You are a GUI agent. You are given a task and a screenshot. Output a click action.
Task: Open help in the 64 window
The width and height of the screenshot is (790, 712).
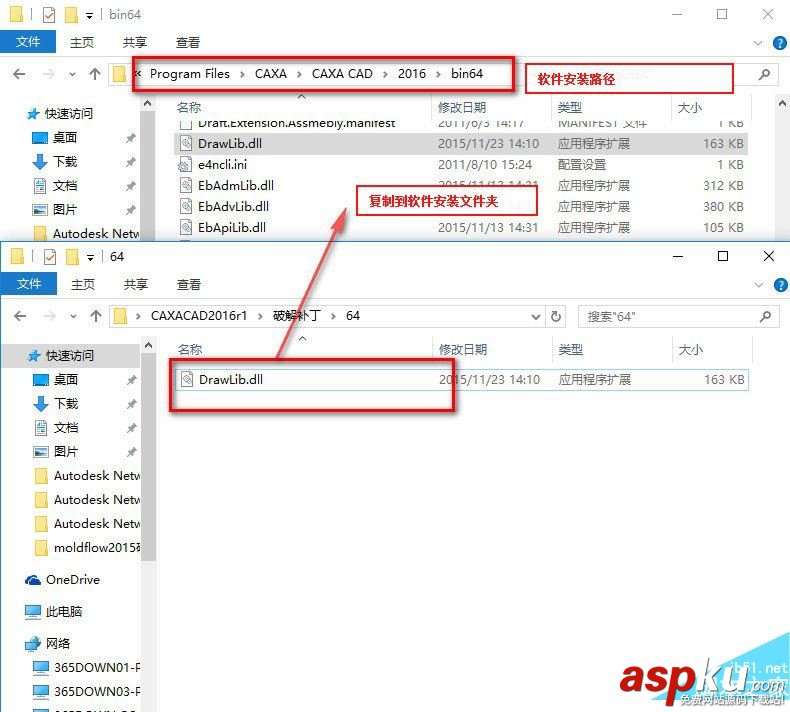[780, 285]
